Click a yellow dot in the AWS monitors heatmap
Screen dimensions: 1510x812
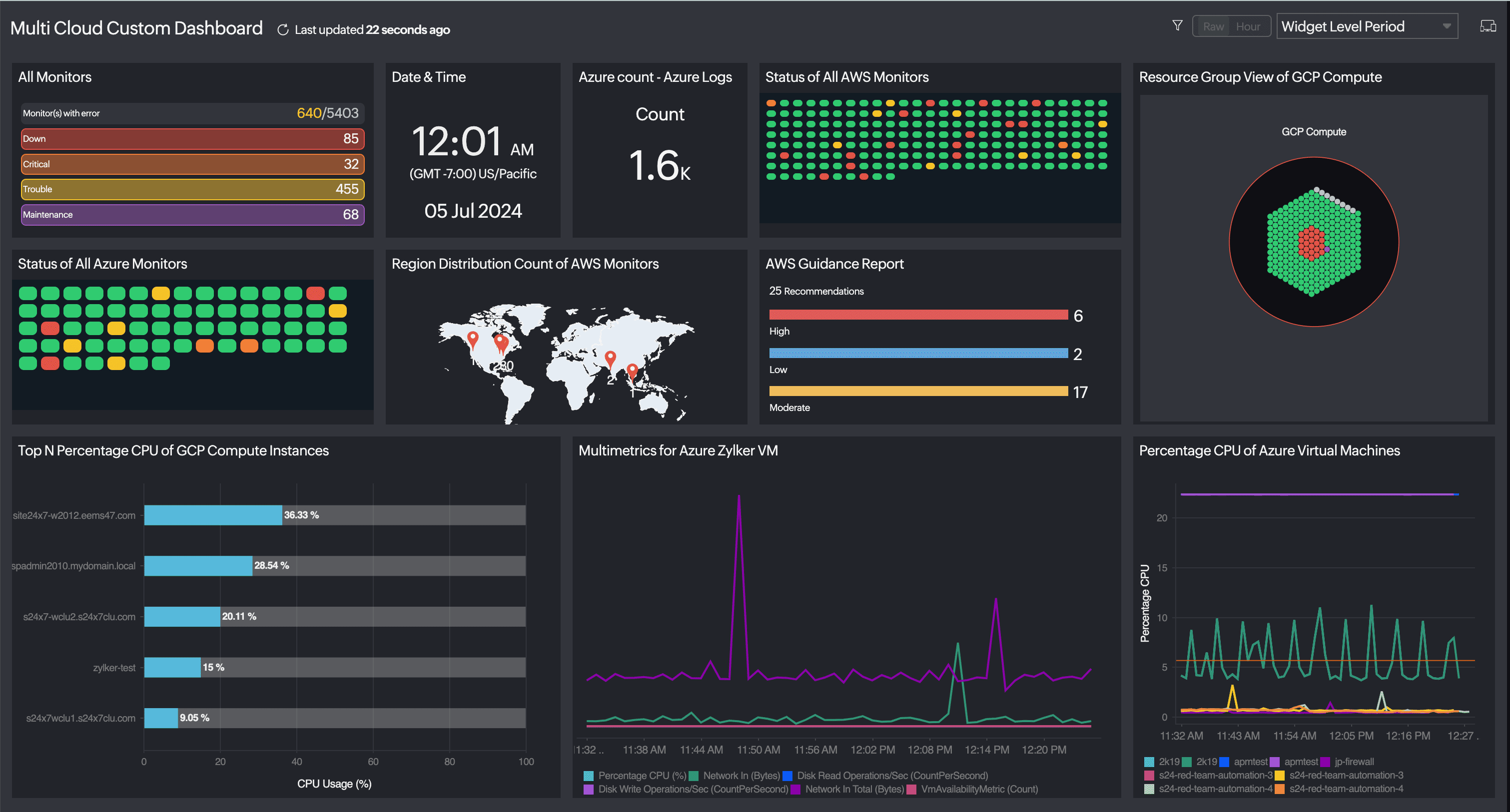[x=889, y=103]
